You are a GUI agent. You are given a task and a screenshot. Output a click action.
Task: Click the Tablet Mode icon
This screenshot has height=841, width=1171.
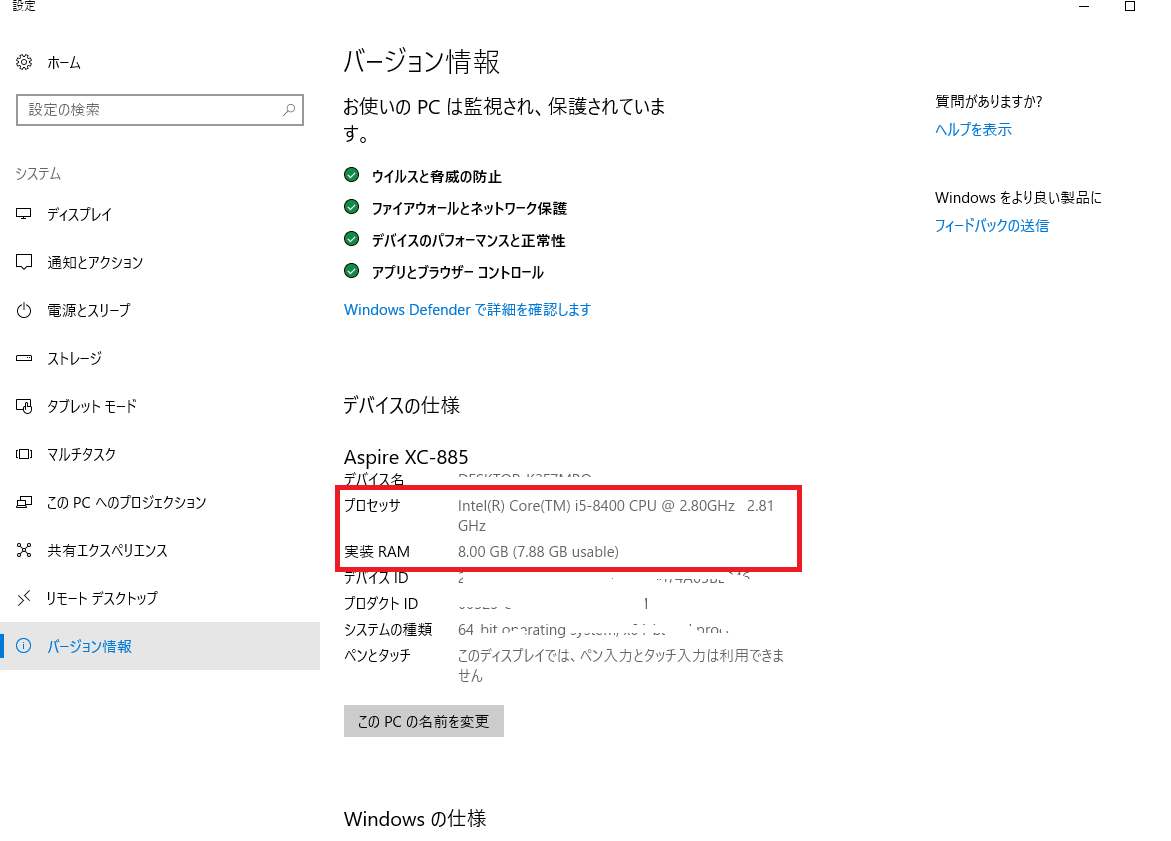point(24,407)
